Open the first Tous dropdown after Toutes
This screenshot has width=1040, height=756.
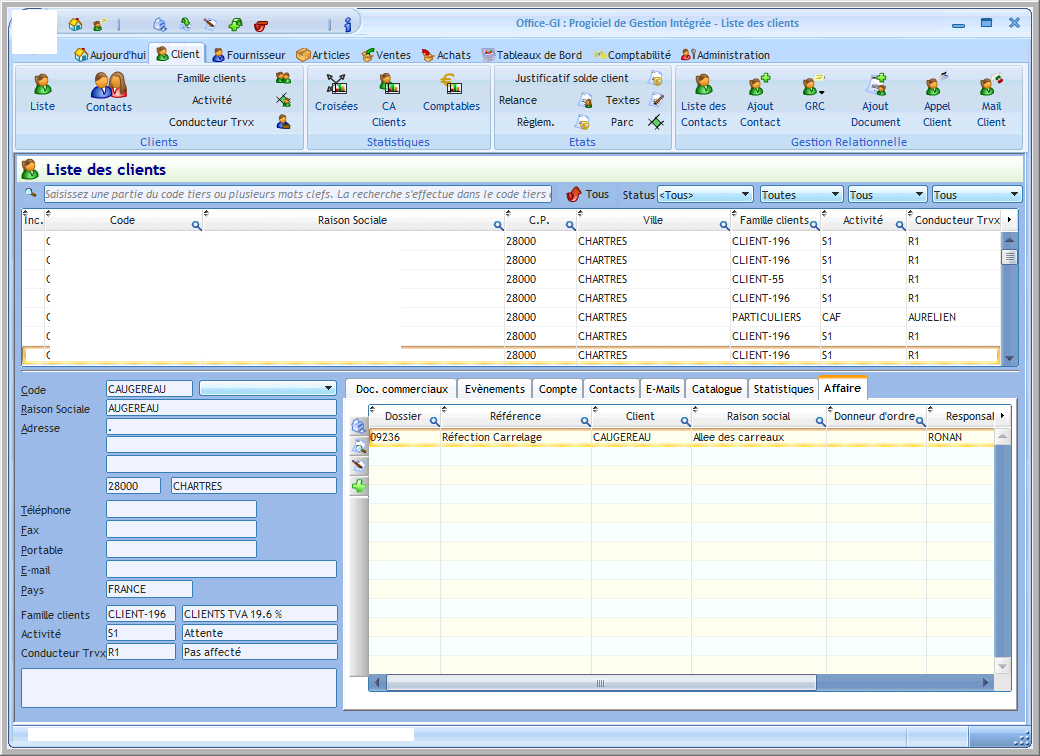pos(887,194)
